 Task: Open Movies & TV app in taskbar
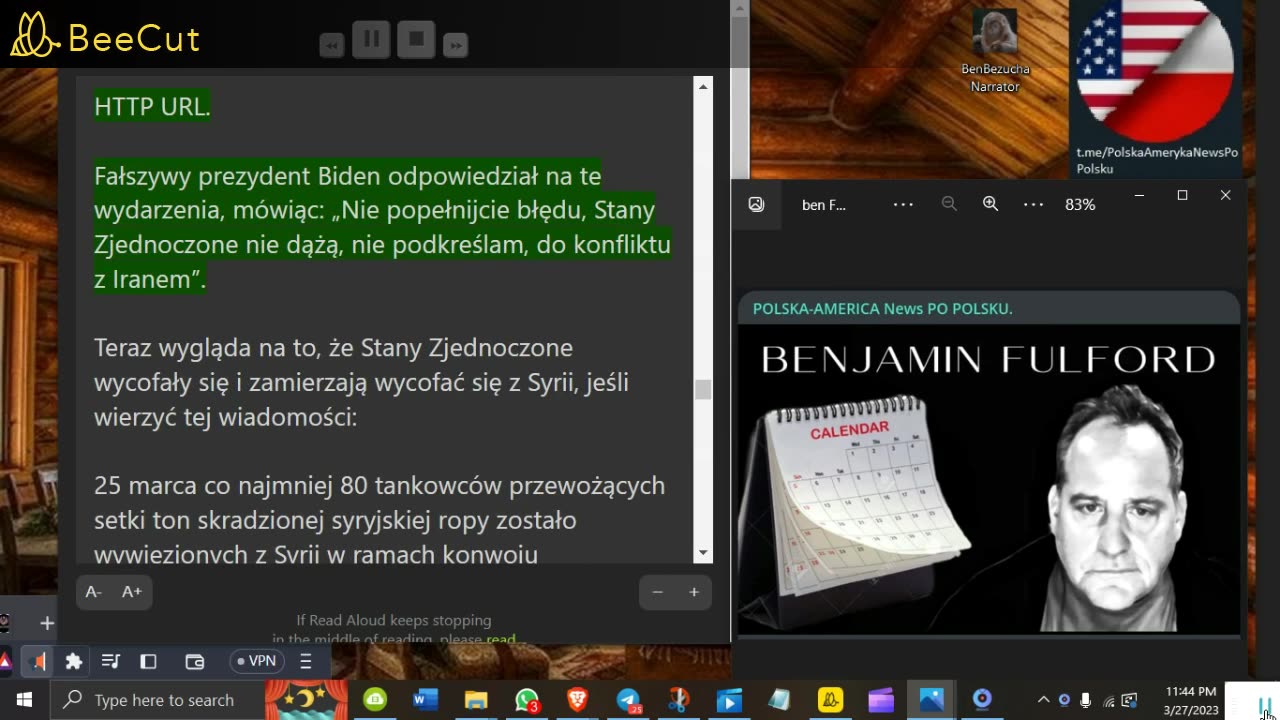coord(729,700)
